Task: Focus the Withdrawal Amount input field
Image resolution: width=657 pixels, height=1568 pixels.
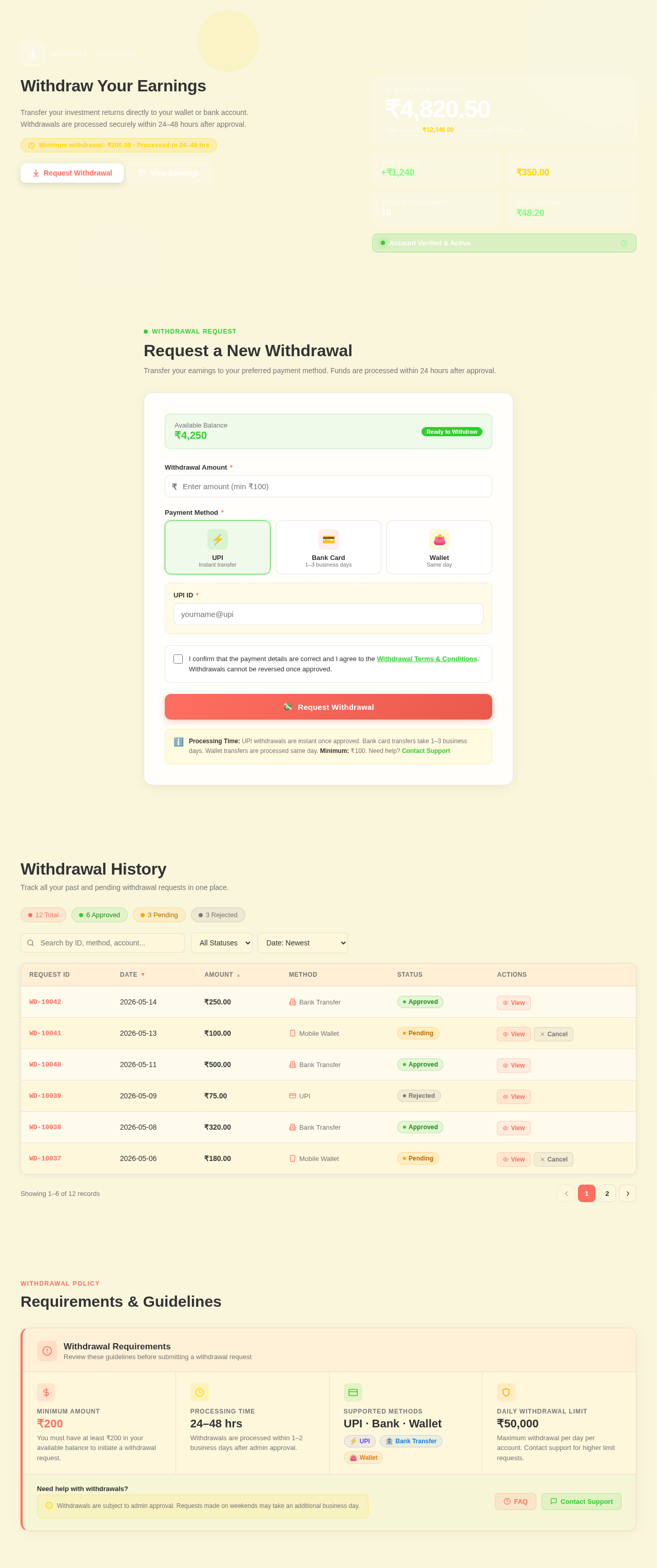Action: [328, 487]
